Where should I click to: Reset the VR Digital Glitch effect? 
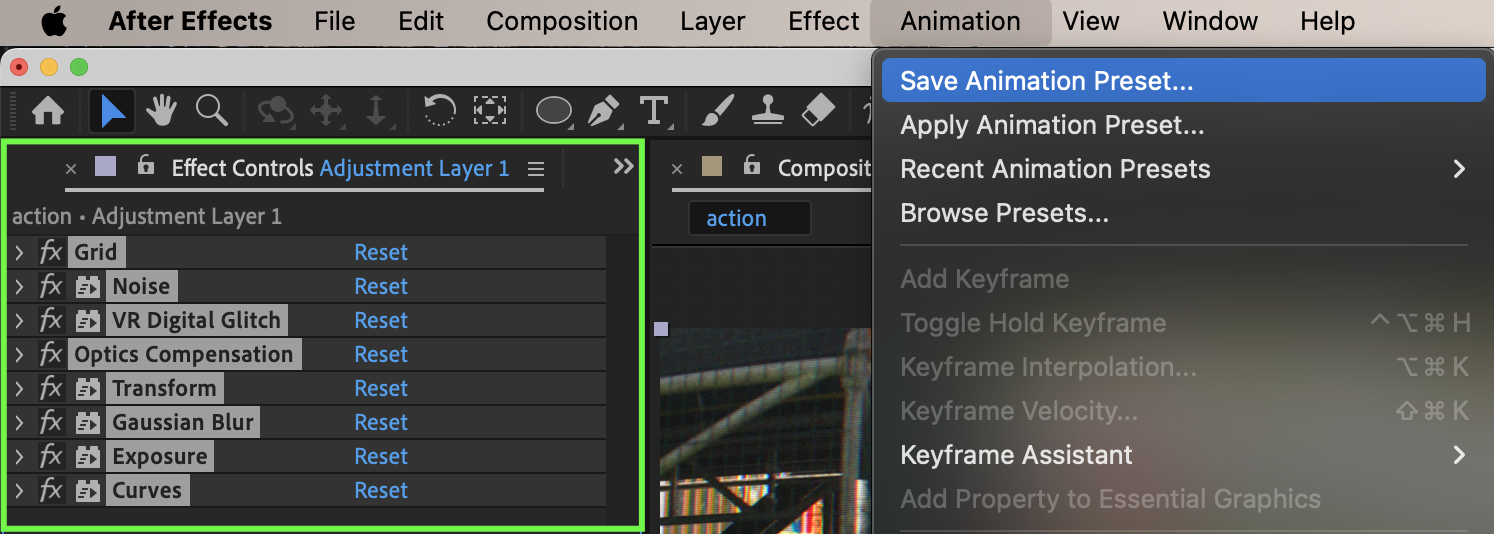tap(381, 320)
